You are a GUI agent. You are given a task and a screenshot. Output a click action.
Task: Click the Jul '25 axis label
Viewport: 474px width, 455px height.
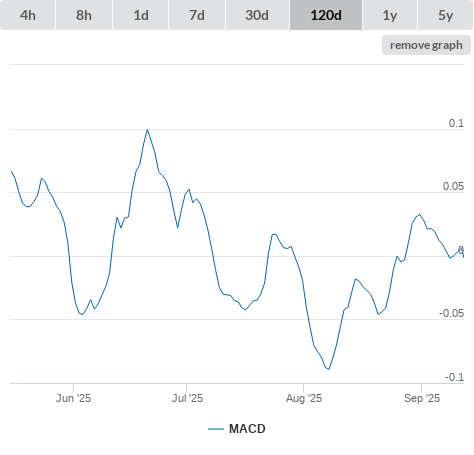pos(187,398)
